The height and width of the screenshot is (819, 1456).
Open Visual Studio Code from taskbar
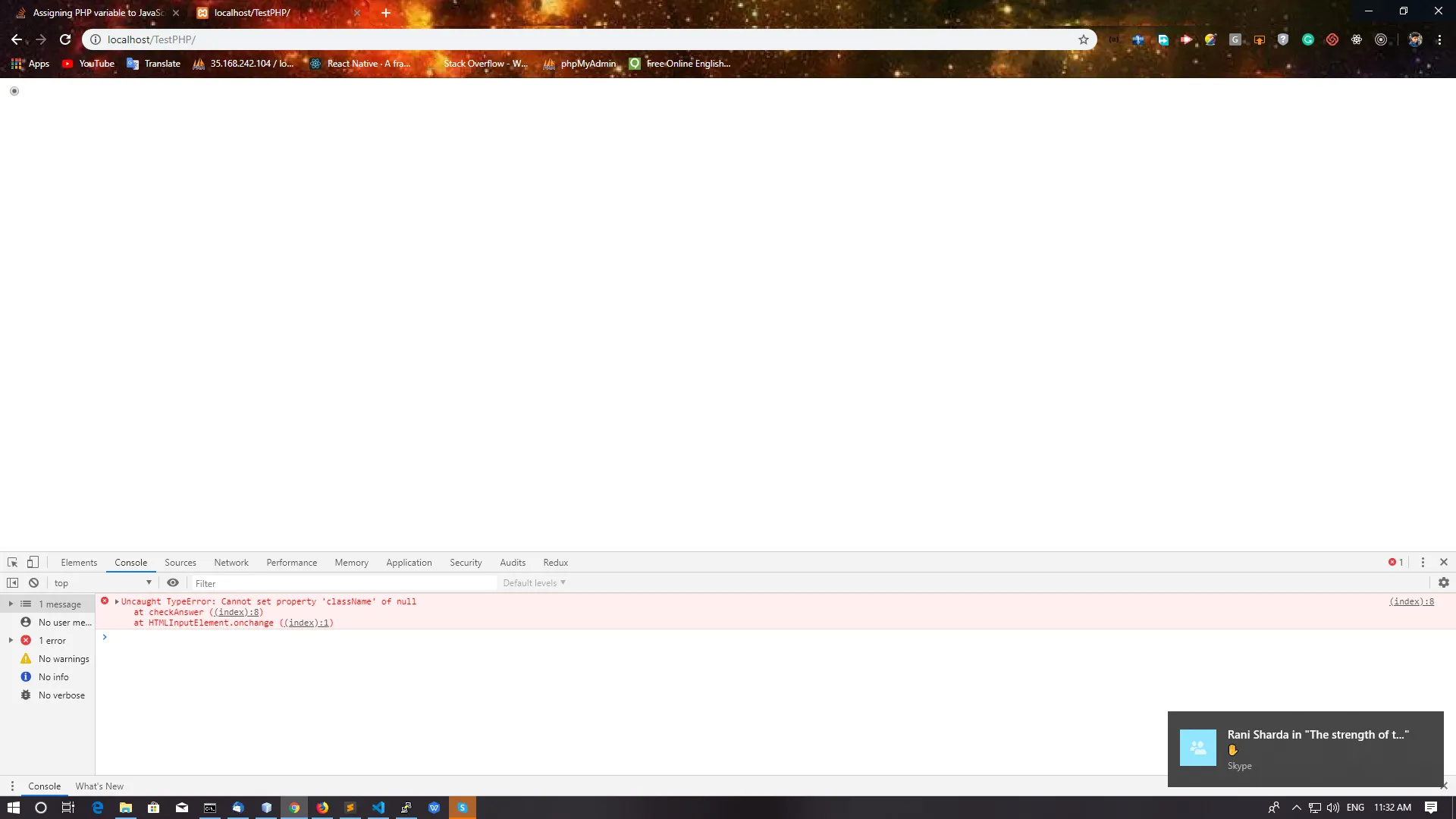[378, 808]
